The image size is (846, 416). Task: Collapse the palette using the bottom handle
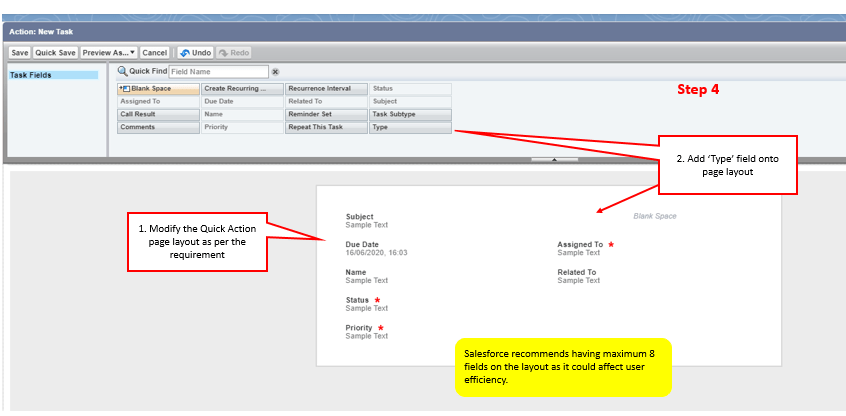pos(554,158)
